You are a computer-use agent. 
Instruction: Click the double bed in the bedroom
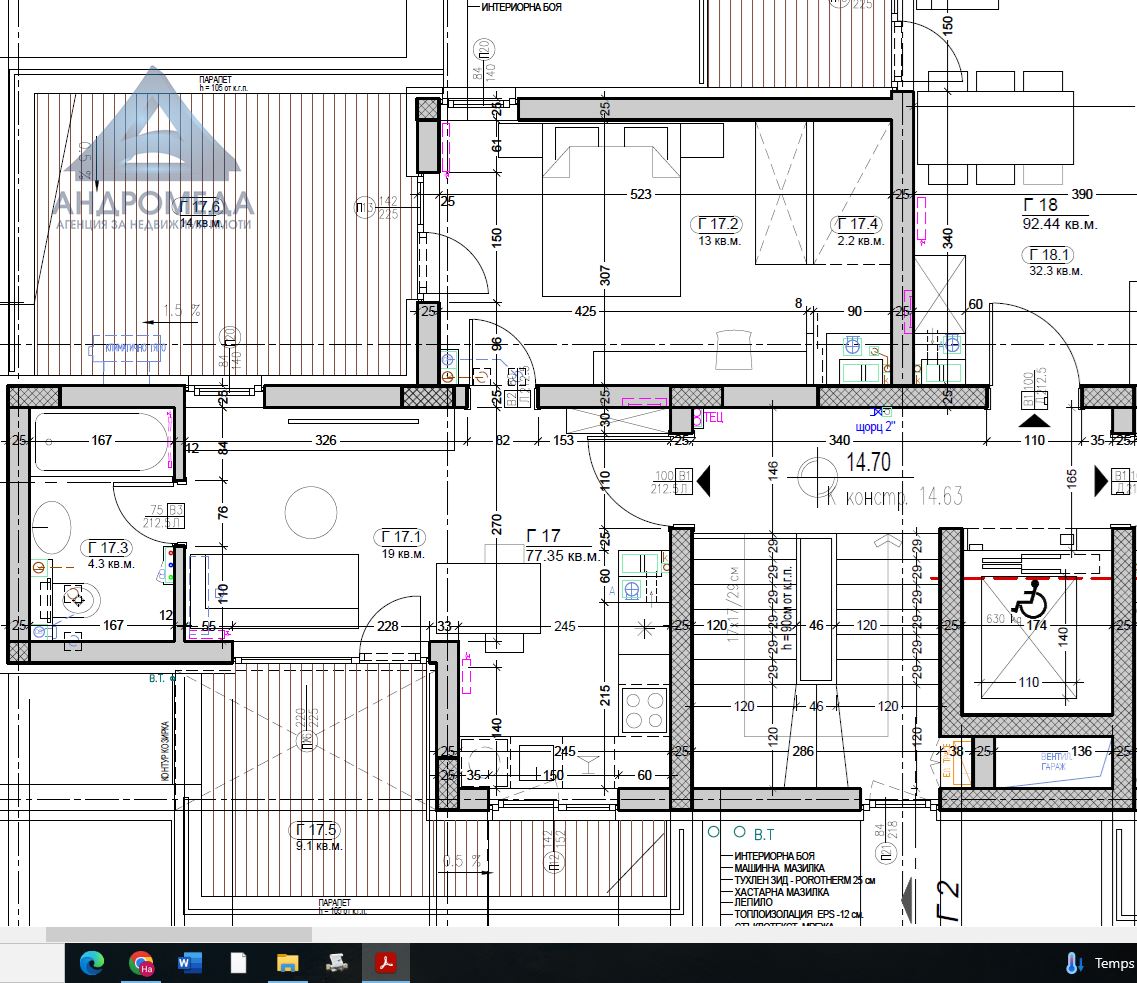pos(604,215)
